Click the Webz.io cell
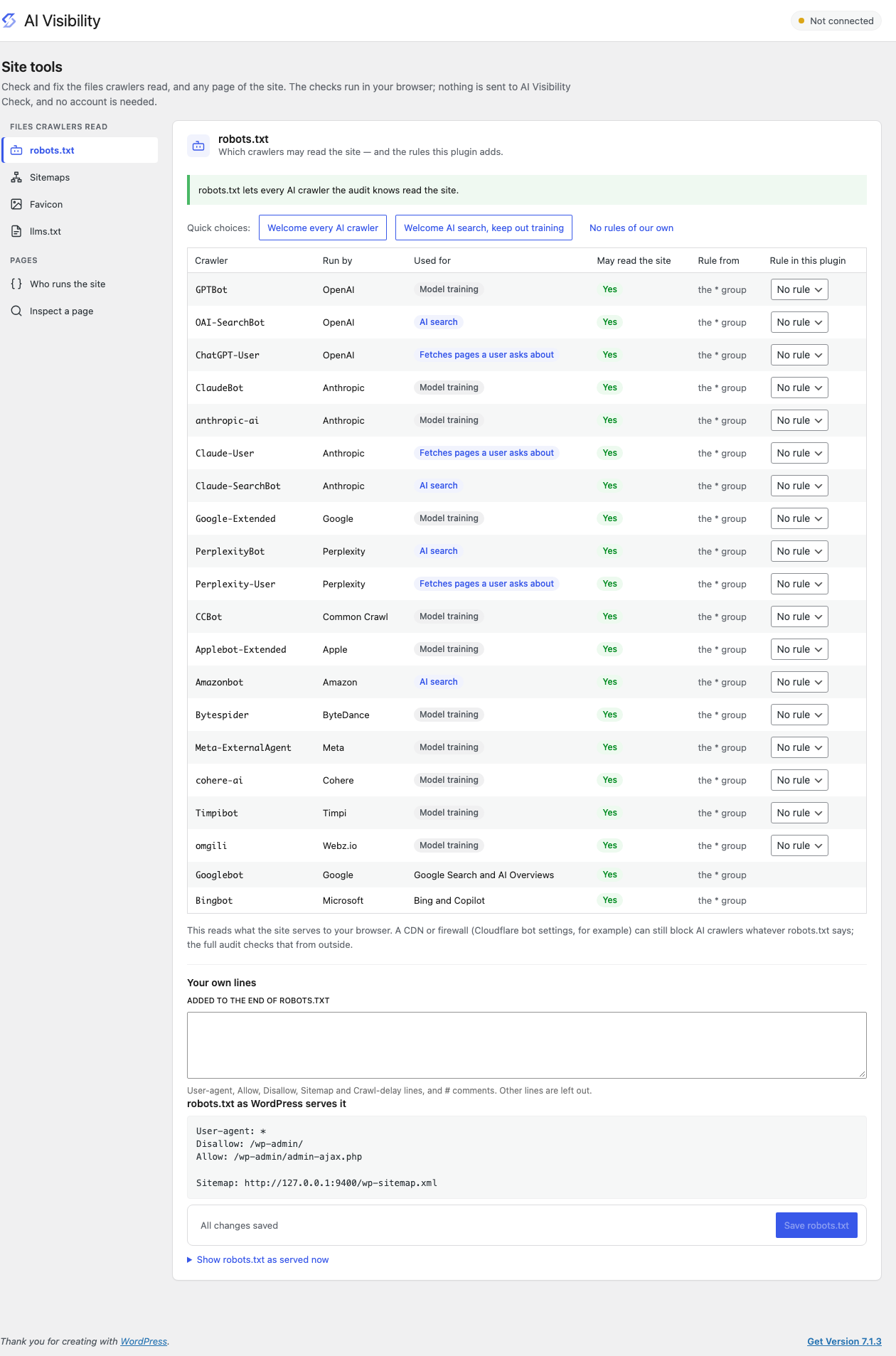The height and width of the screenshot is (1356, 896). coord(340,846)
